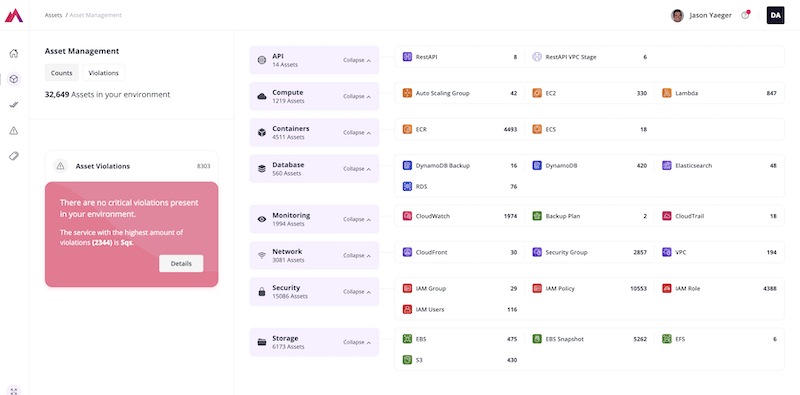This screenshot has width=800, height=395.
Task: Click the fullscreen expand icon at sidebar bottom
Action: coord(14,391)
